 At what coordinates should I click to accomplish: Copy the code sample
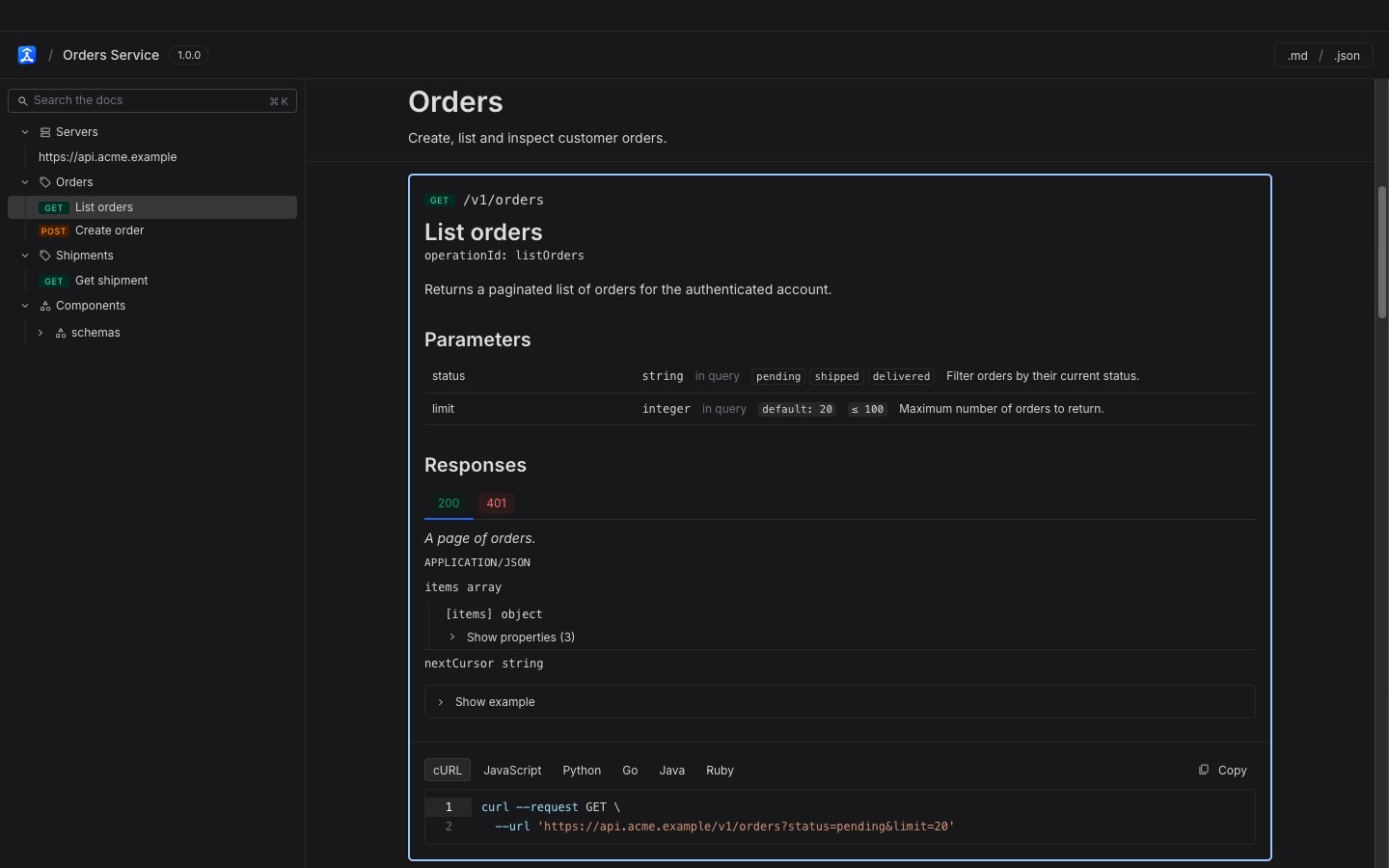(x=1223, y=771)
